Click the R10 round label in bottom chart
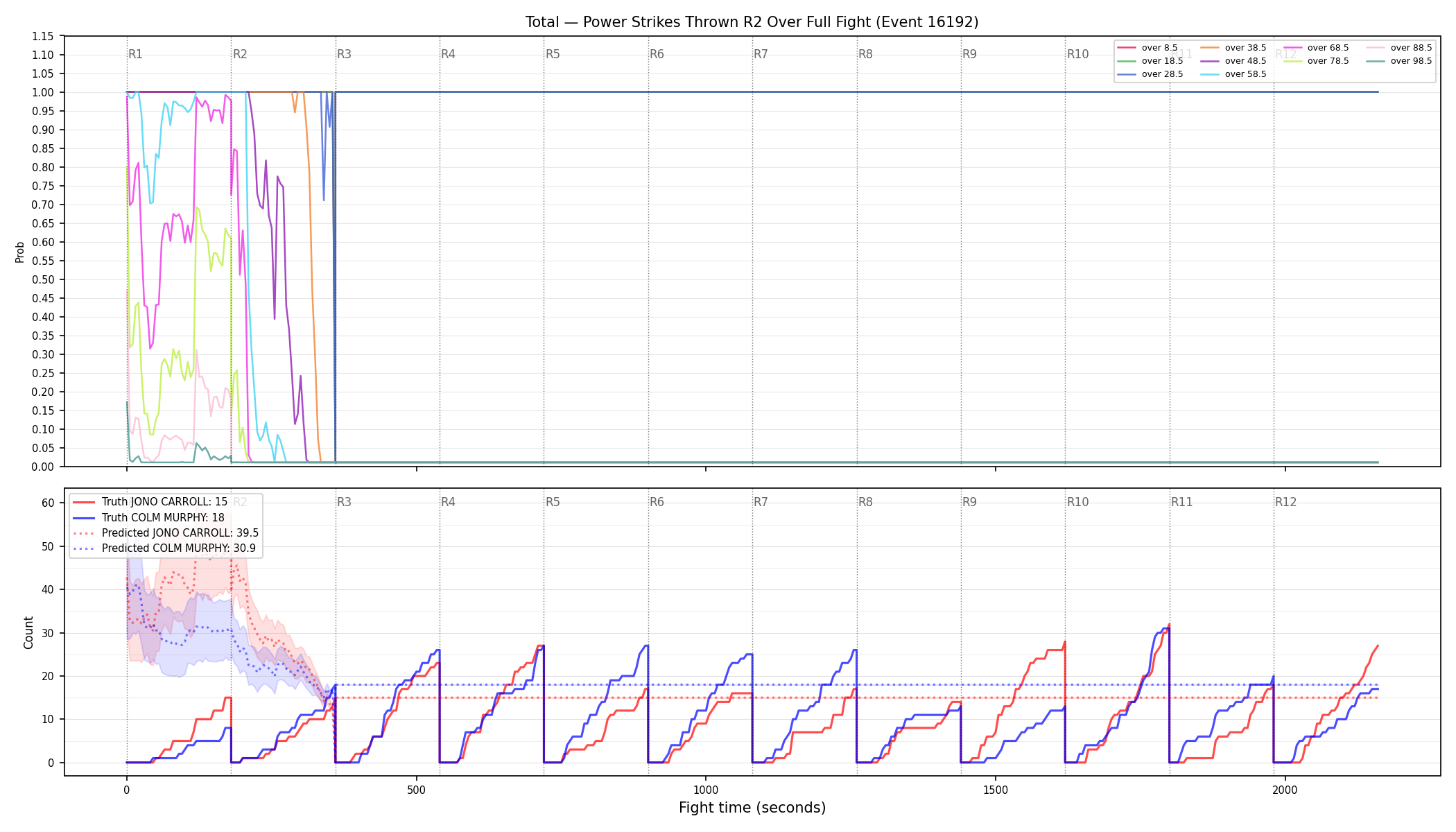This screenshot has width=1456, height=832. tap(1077, 502)
